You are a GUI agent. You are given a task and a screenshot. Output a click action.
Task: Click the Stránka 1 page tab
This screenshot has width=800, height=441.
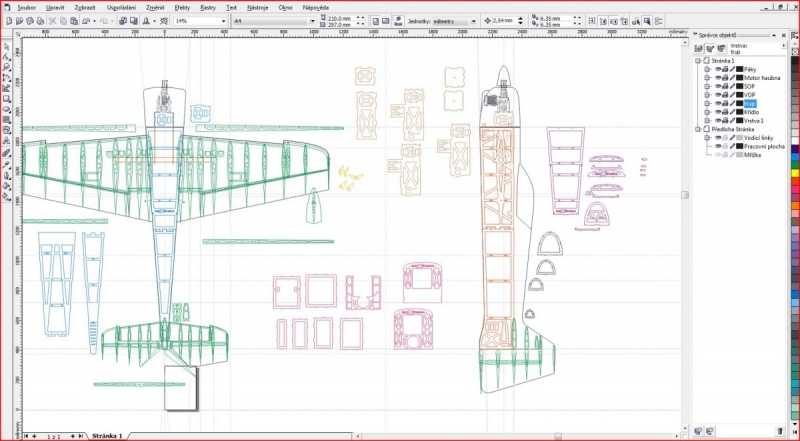pos(107,437)
